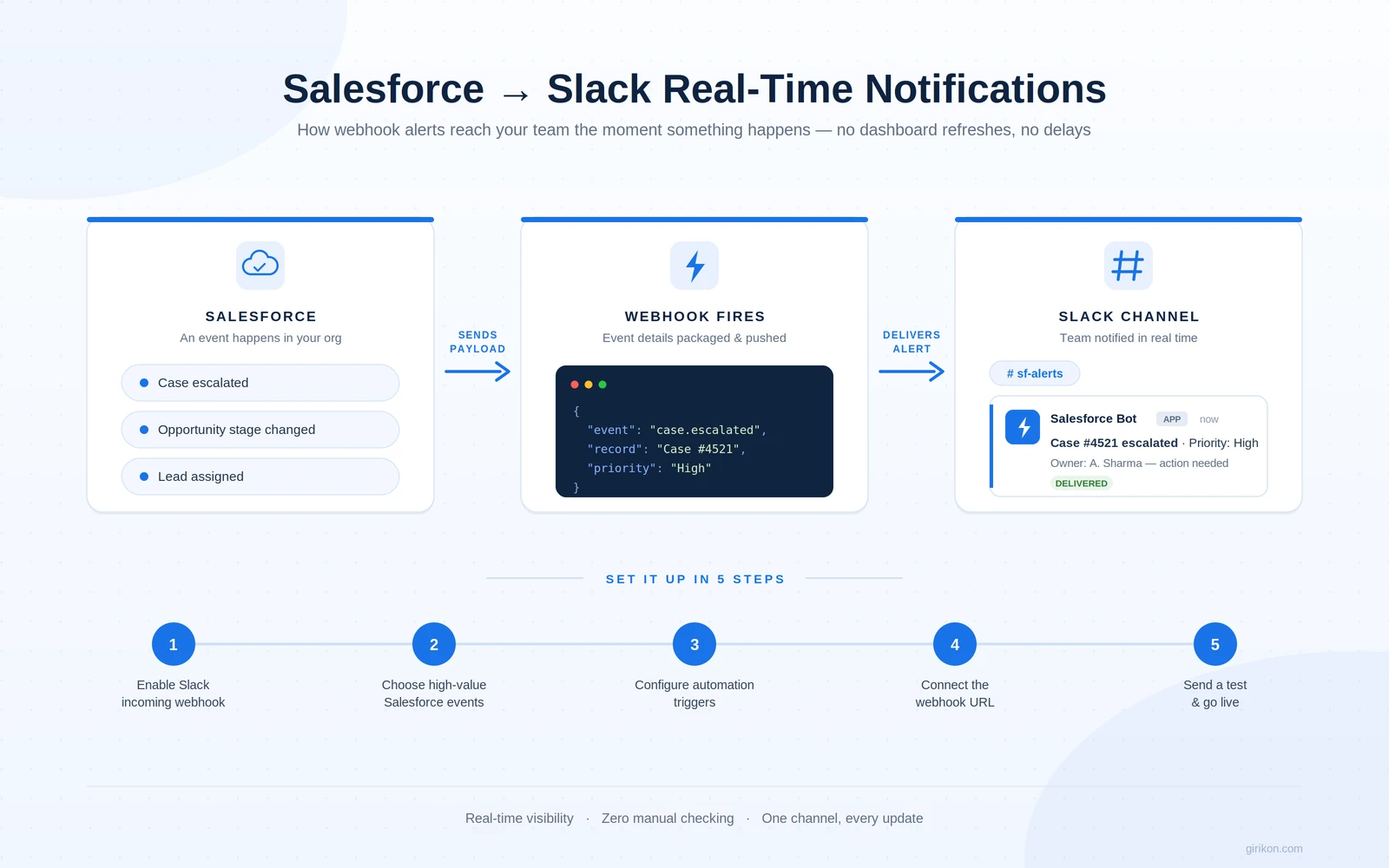Image resolution: width=1389 pixels, height=868 pixels.
Task: Select the Lead assigned pill
Action: click(260, 477)
